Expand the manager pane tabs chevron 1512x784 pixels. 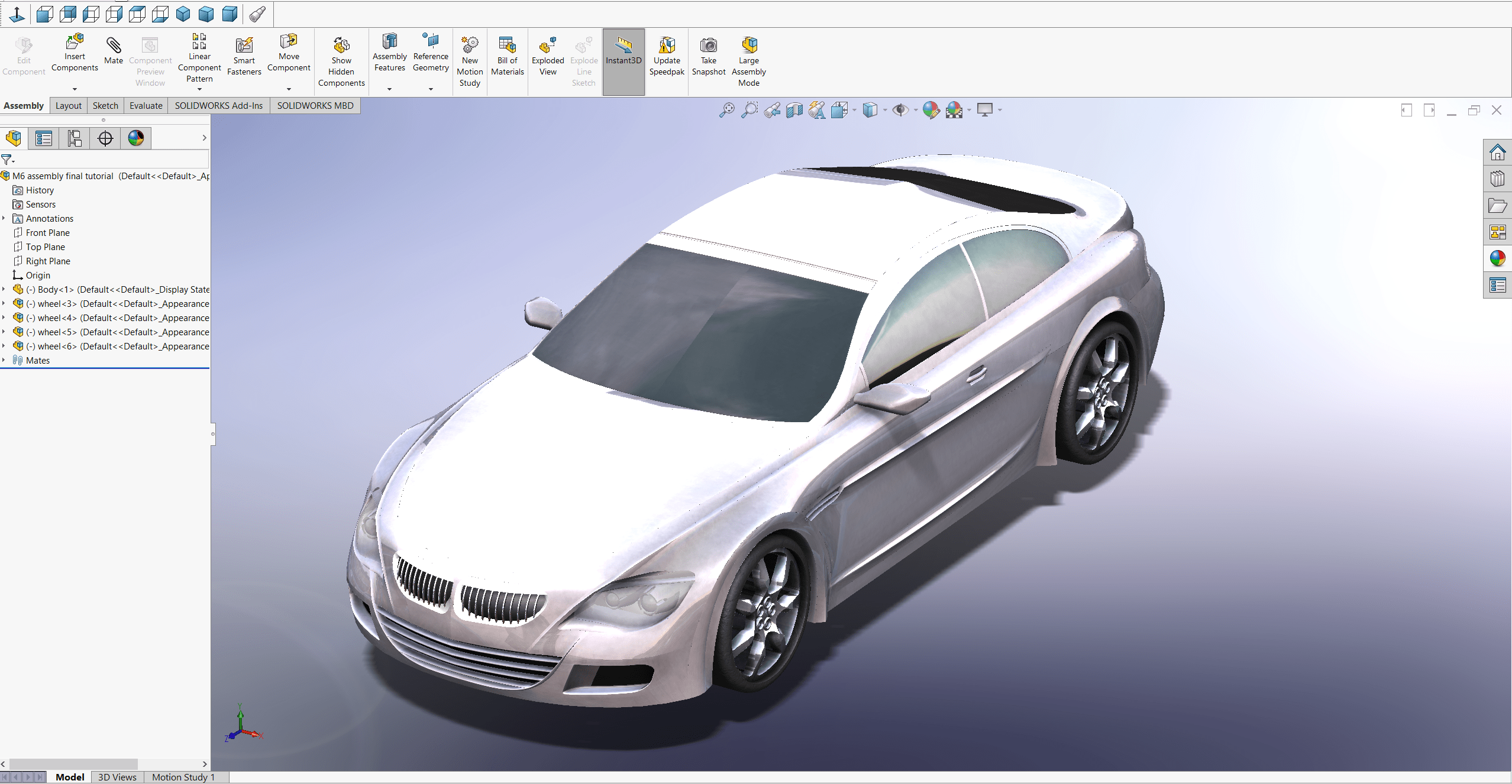pyautogui.click(x=204, y=138)
